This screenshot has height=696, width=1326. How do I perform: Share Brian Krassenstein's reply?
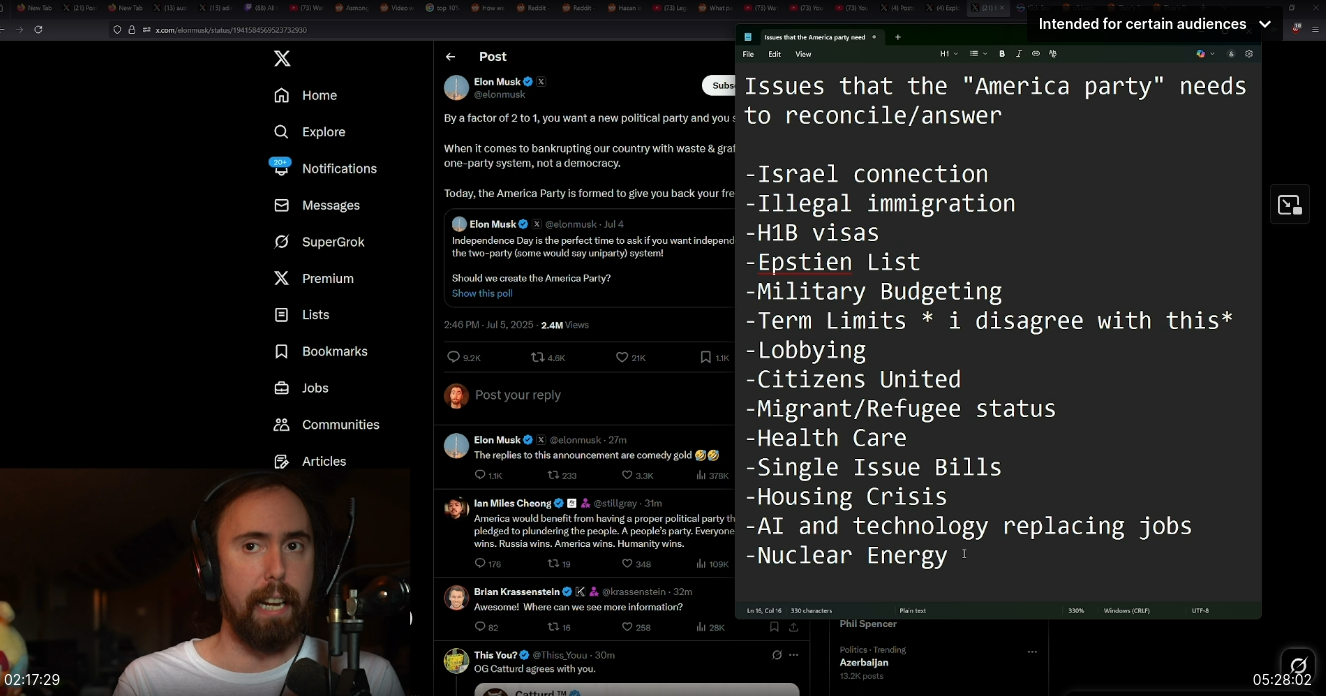[794, 627]
